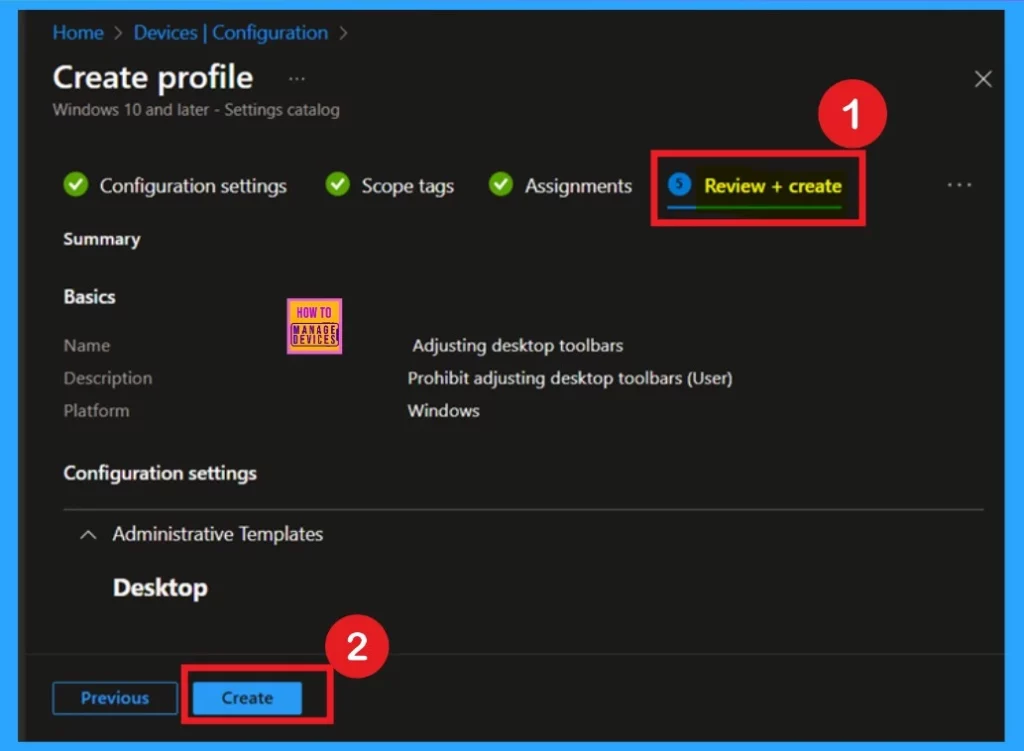Click the Assignments green checkmark icon

click(501, 185)
